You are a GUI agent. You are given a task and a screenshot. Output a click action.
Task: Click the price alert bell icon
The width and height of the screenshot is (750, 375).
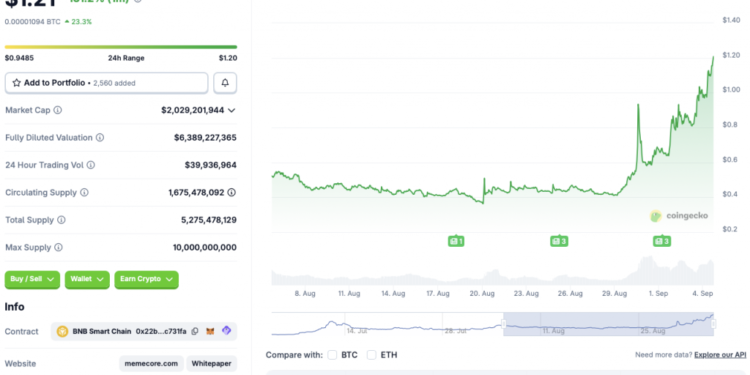(225, 83)
